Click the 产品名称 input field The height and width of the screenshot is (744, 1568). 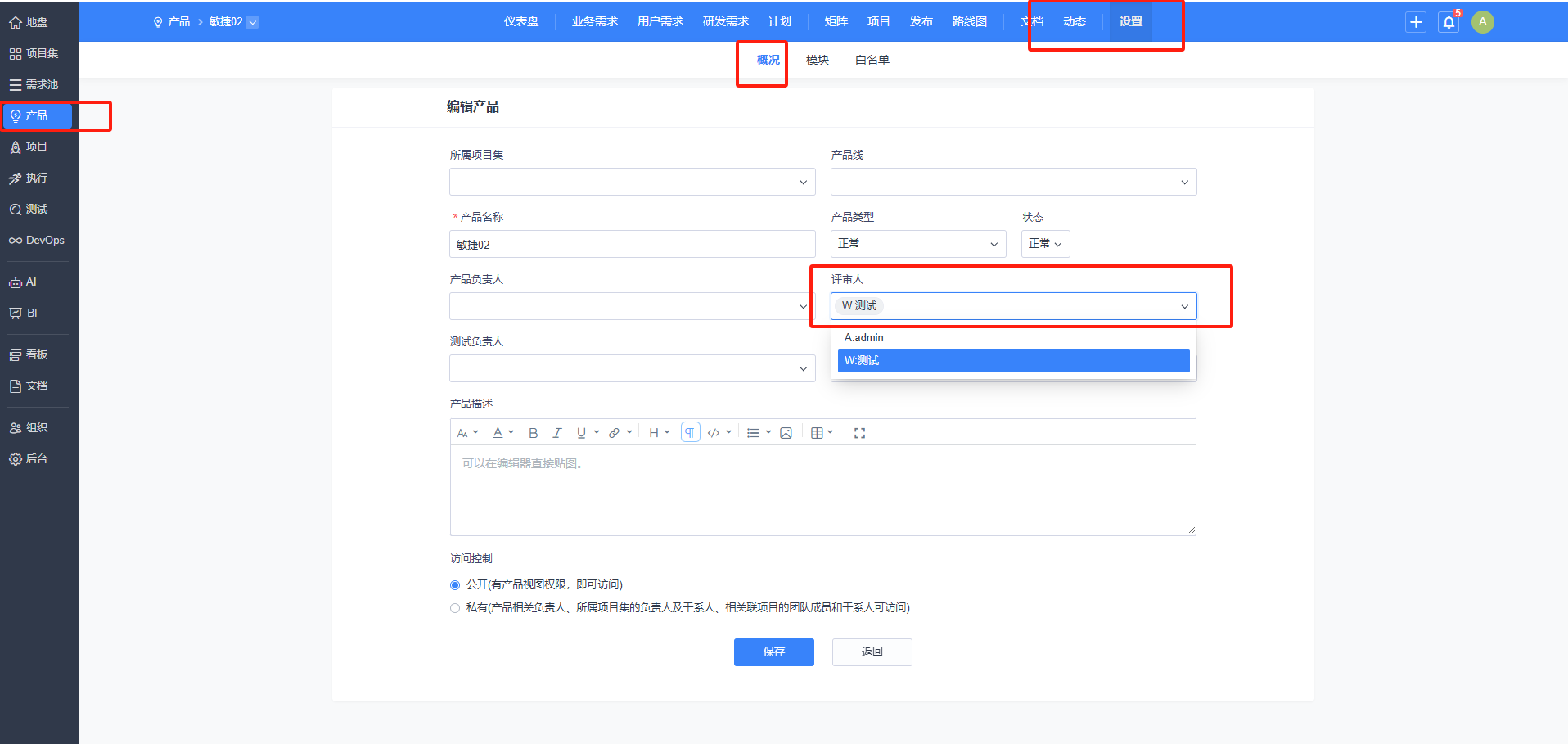point(632,244)
